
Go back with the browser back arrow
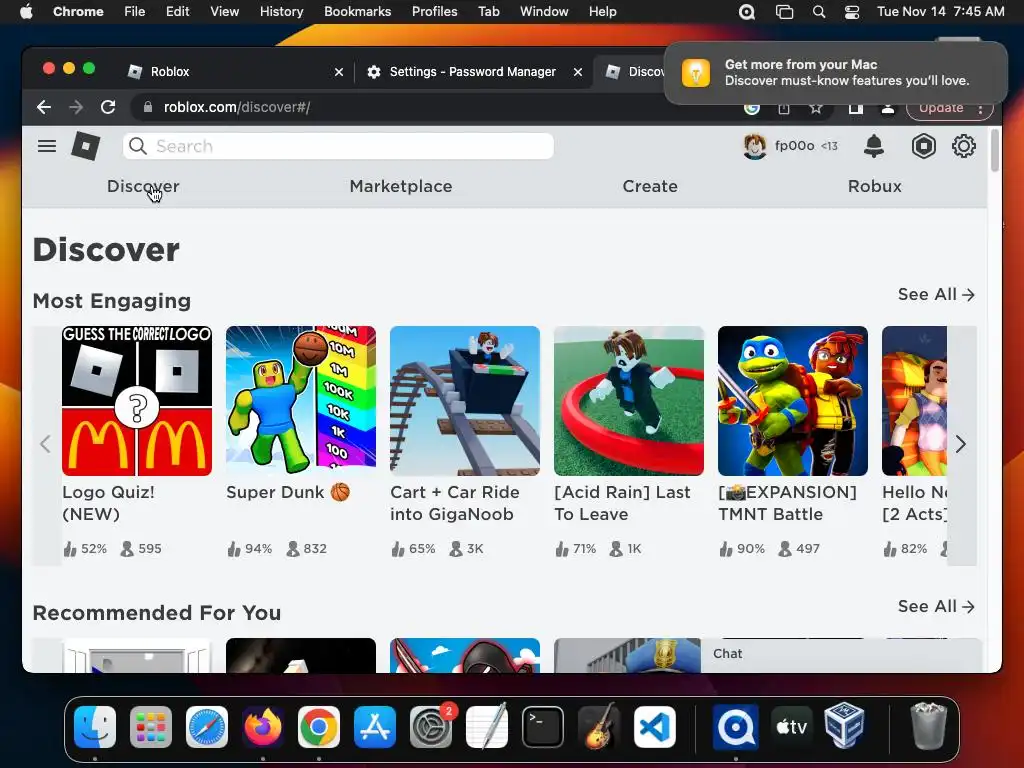click(44, 107)
